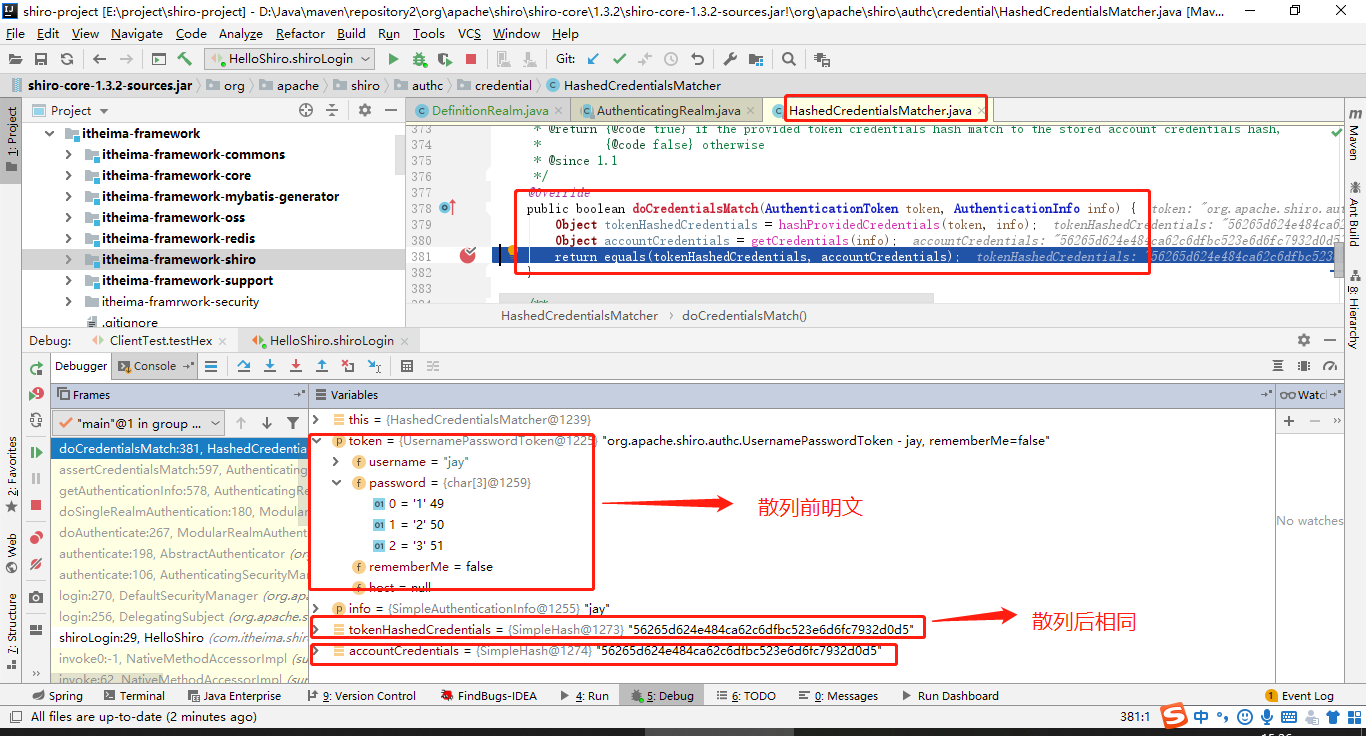Click Evaluate Expression calculator icon
Viewport: 1366px width, 736px height.
click(x=407, y=367)
